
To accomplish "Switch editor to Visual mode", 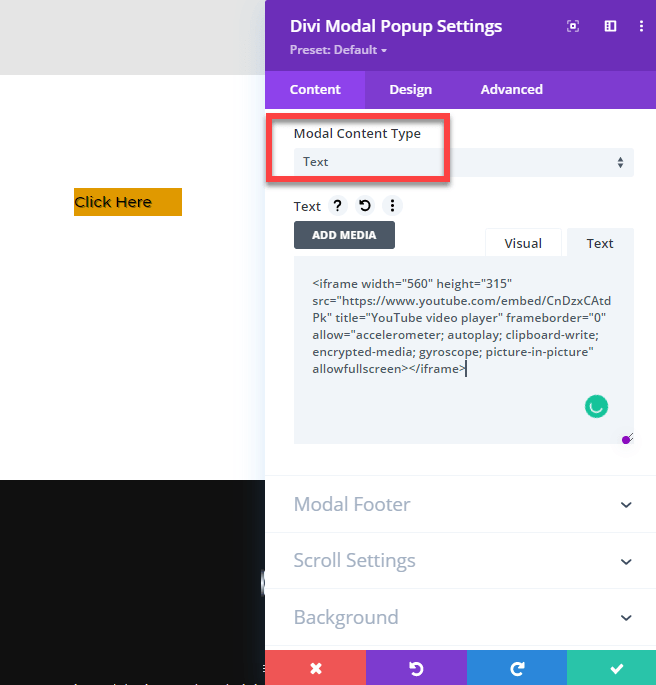I will coord(523,243).
